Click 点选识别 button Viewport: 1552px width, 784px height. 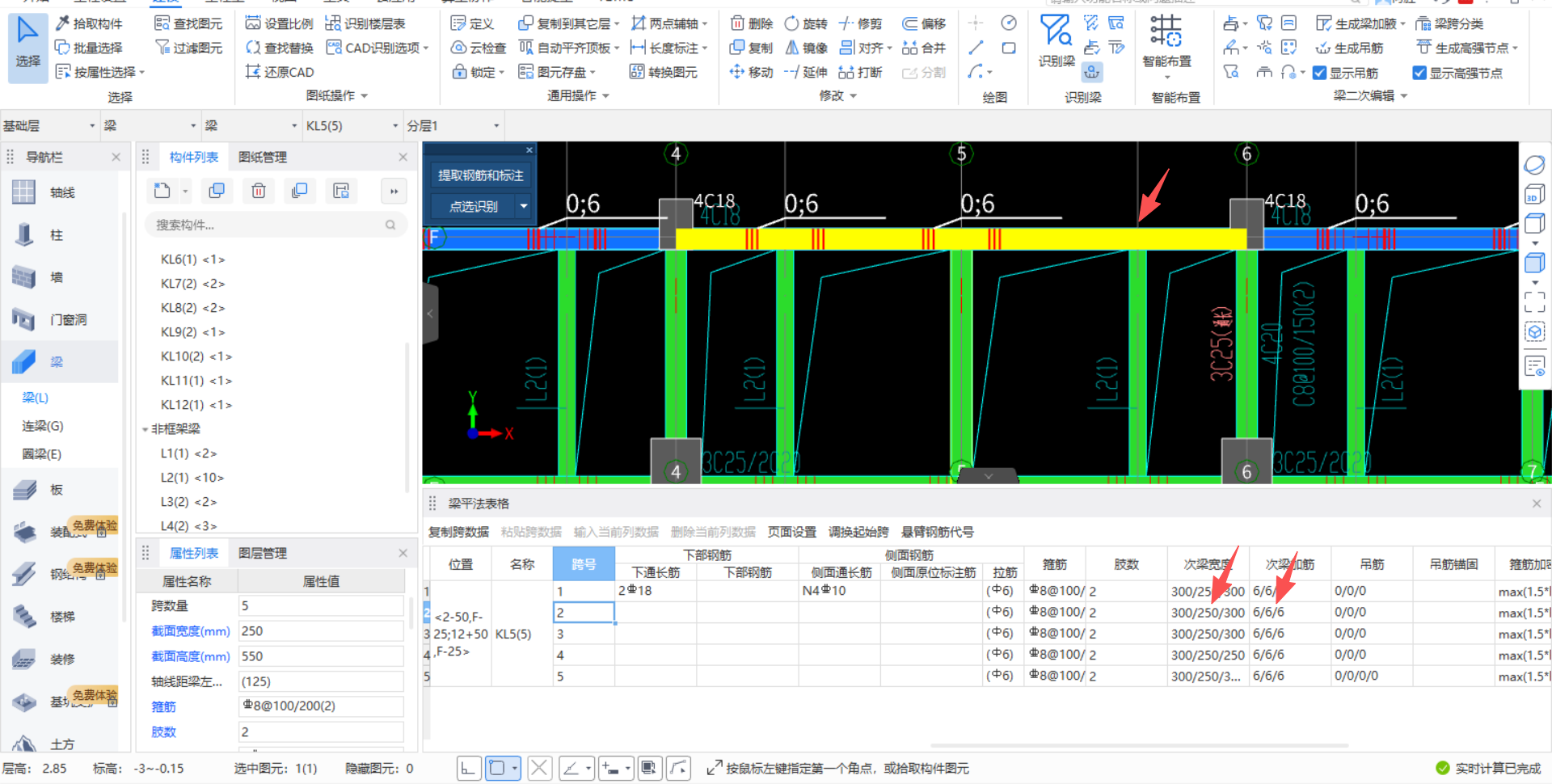click(x=474, y=206)
